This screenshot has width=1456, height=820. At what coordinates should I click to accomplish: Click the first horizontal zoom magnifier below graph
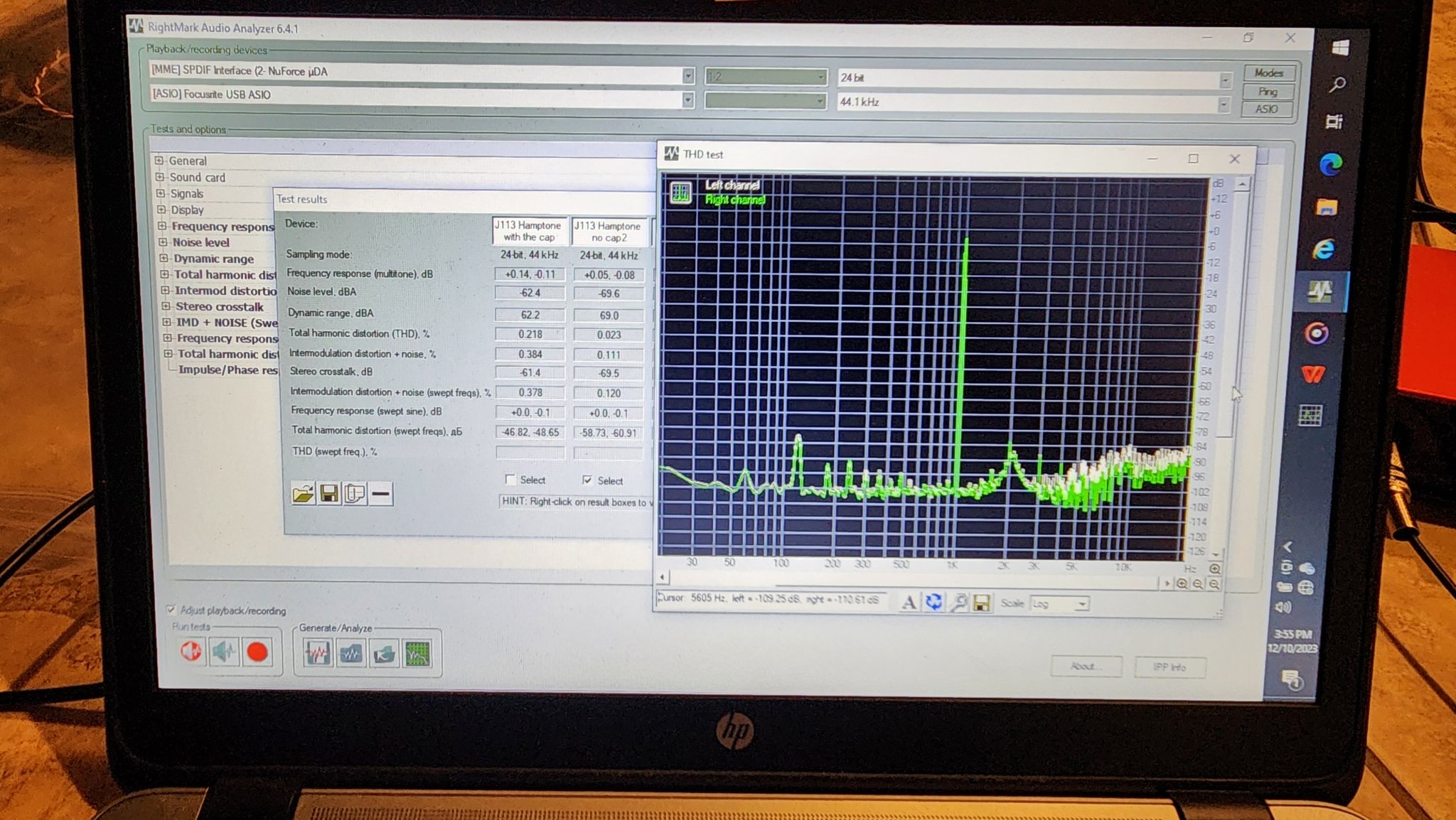point(1182,584)
